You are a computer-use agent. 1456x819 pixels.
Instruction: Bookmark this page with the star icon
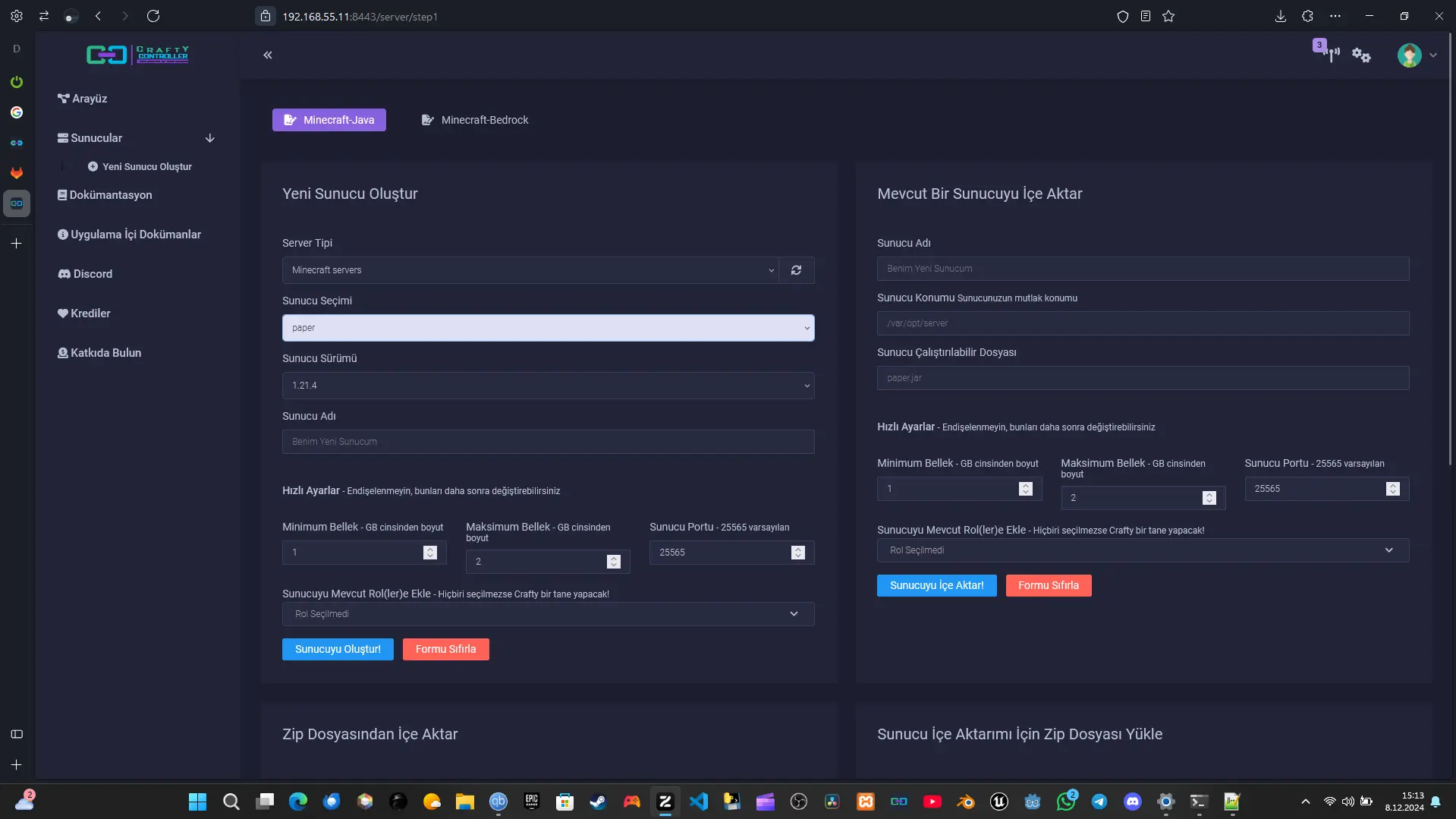point(1168,16)
